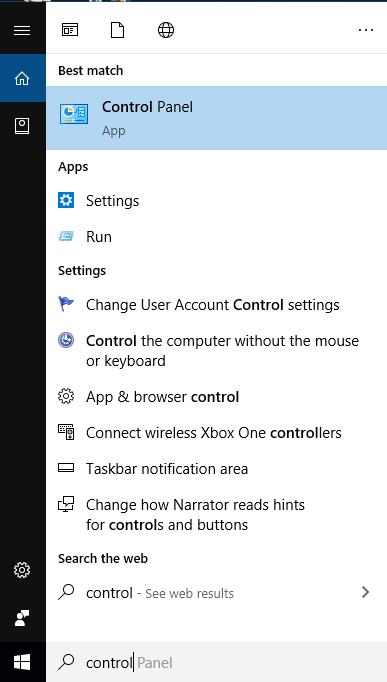Click the User Account Control flag icon

[66, 304]
